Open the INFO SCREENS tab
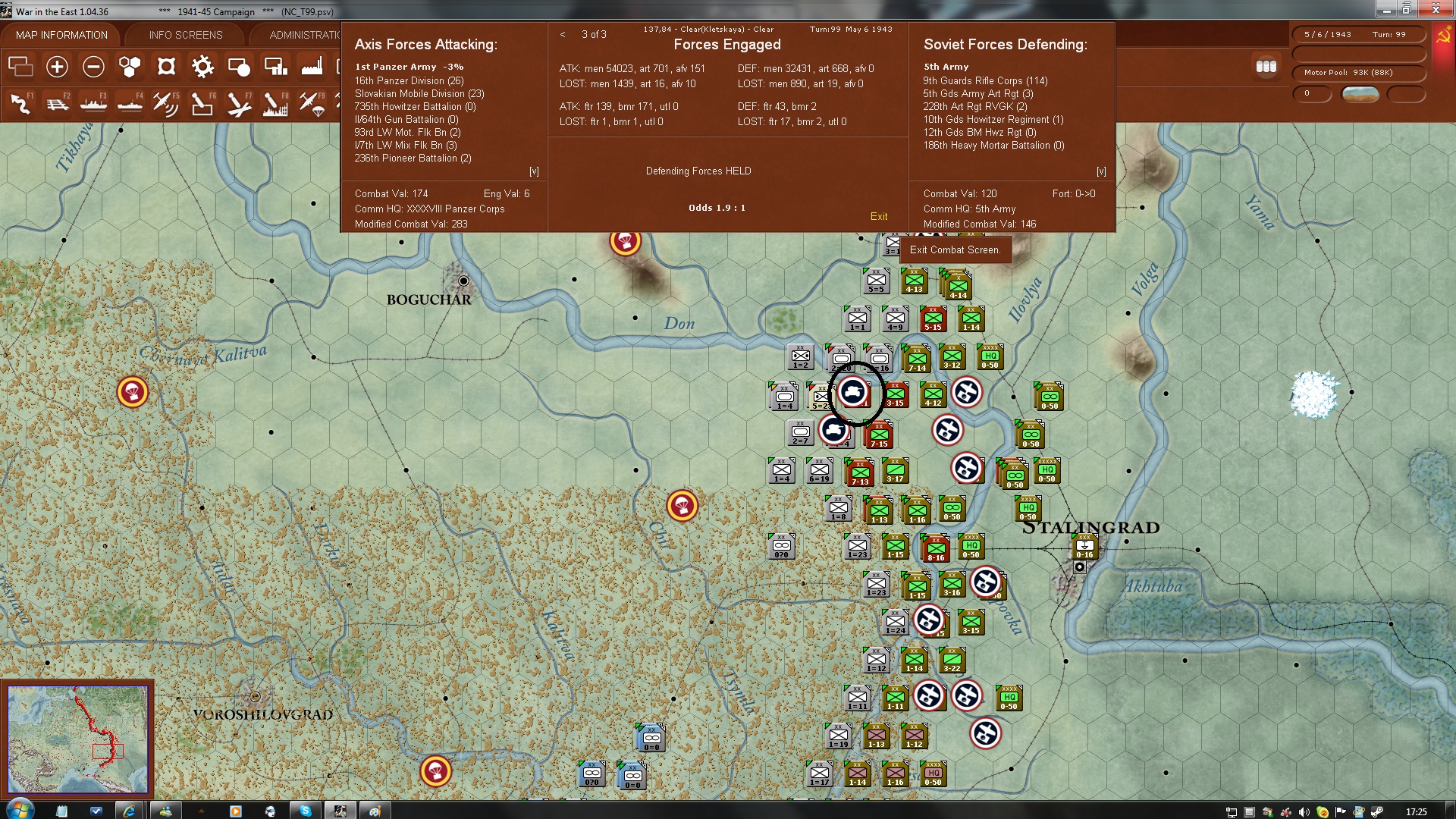Image resolution: width=1456 pixels, height=819 pixels. [x=186, y=35]
